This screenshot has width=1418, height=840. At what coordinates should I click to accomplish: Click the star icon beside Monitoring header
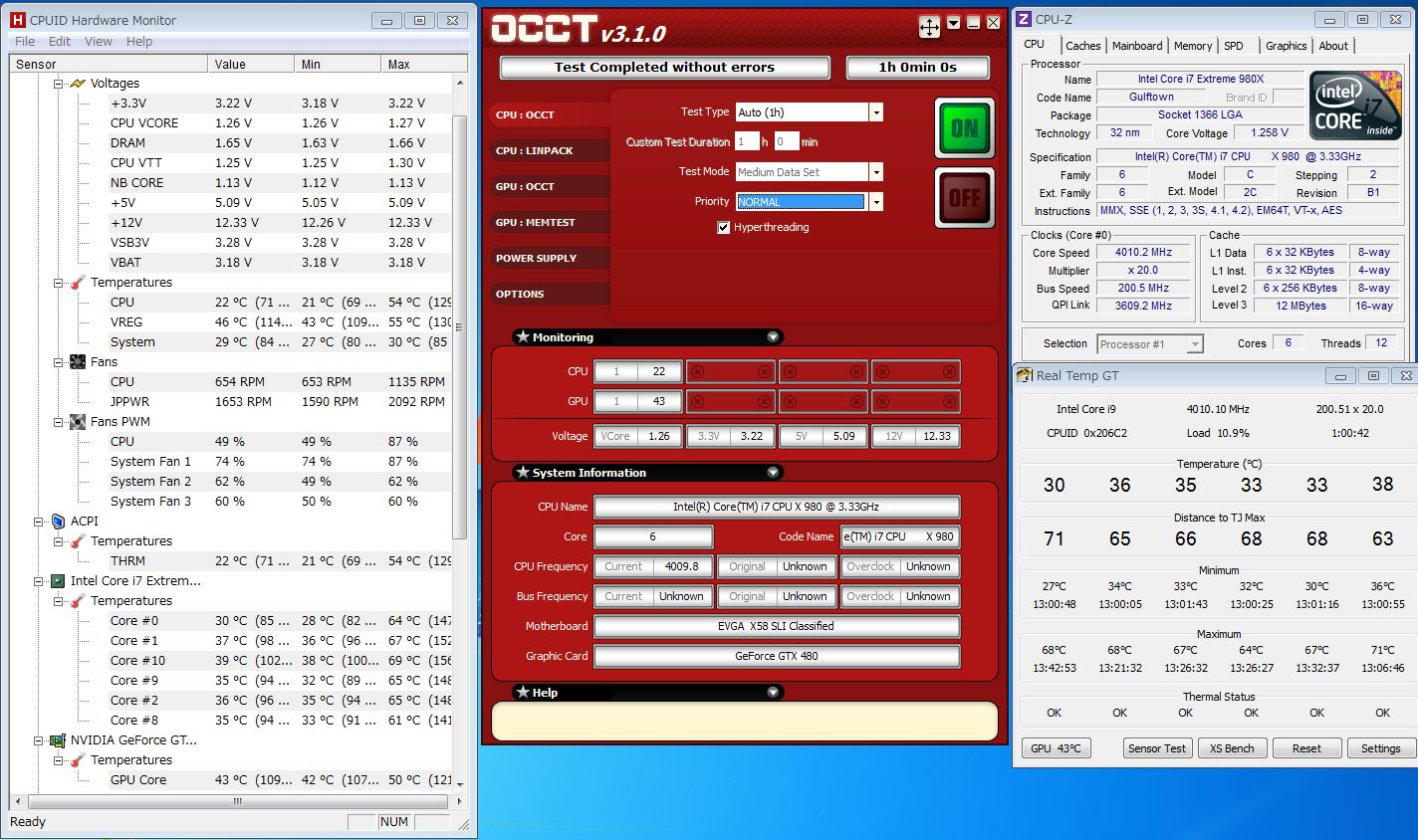[522, 337]
